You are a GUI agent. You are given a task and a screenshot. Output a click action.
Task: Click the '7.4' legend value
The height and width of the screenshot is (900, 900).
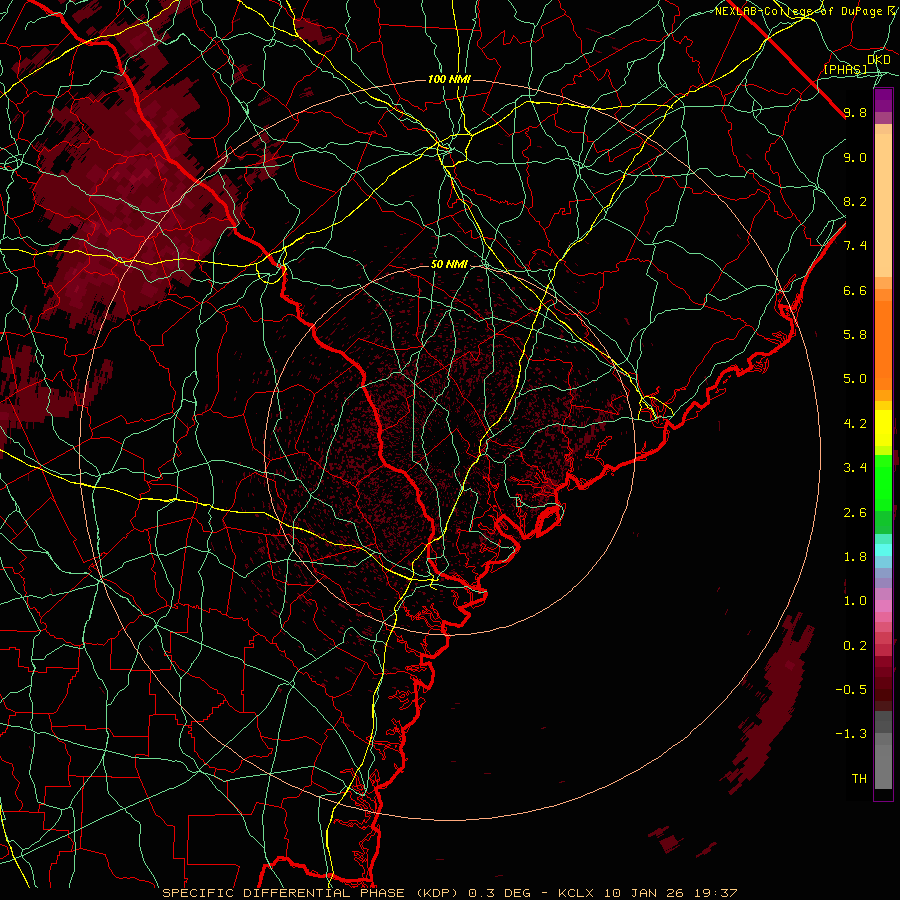pos(855,246)
